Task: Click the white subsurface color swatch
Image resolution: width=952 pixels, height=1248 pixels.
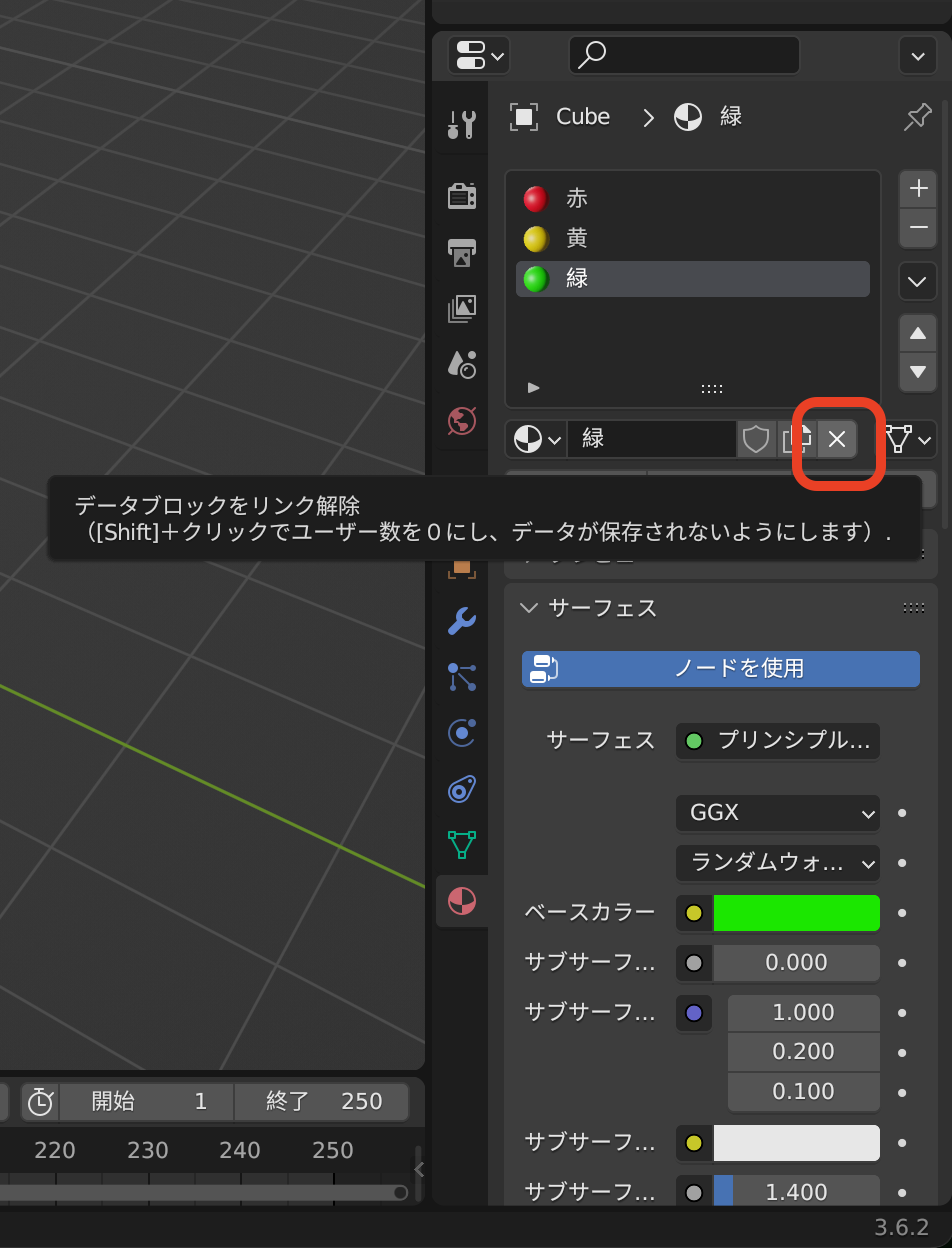Action: [797, 1142]
